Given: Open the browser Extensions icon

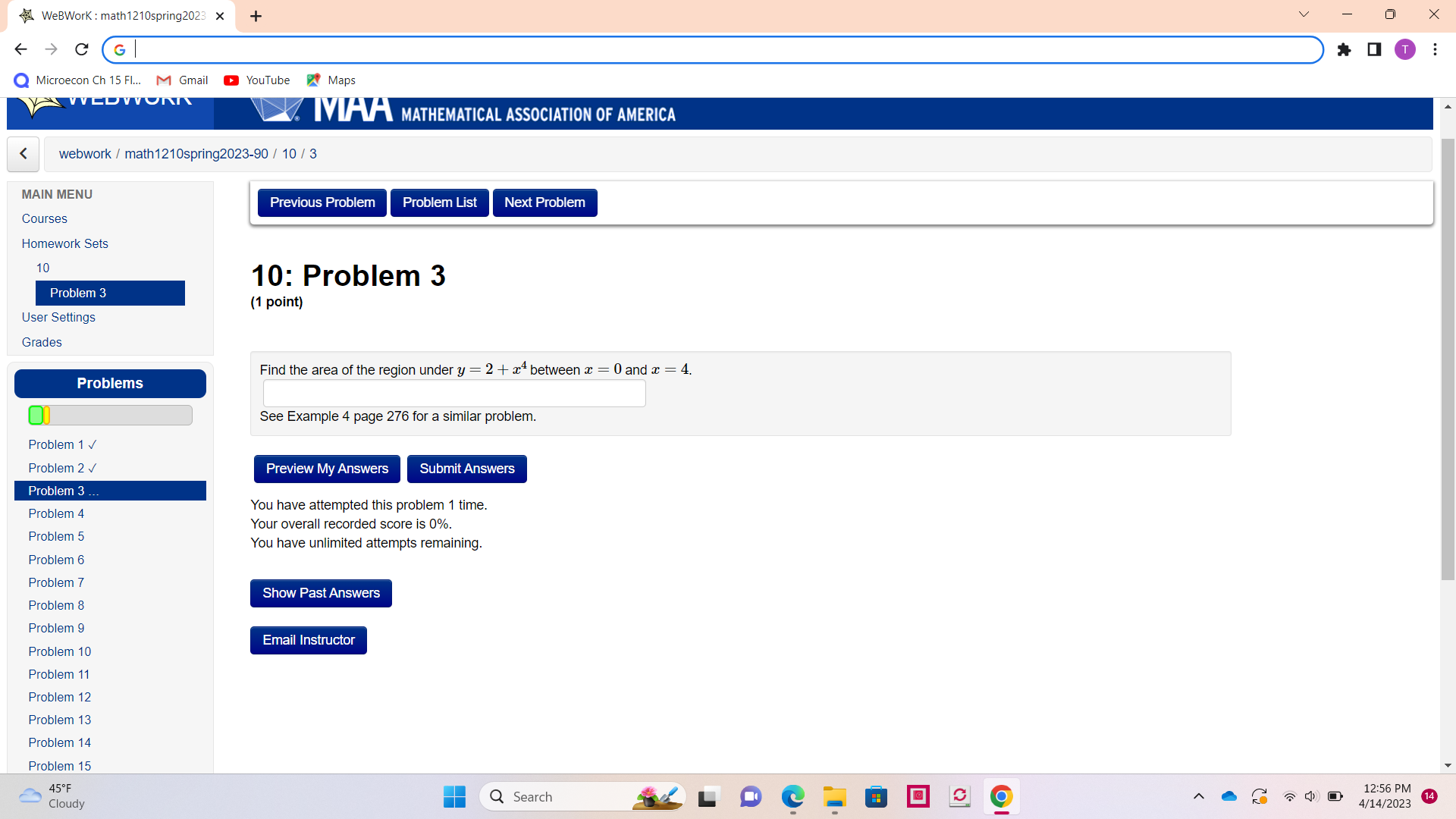Looking at the screenshot, I should tap(1344, 50).
